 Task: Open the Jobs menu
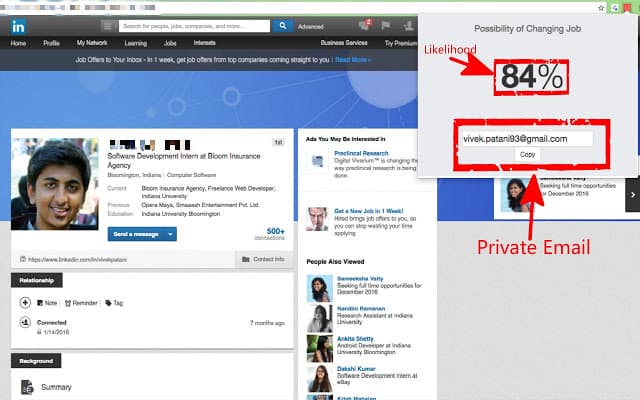click(170, 43)
